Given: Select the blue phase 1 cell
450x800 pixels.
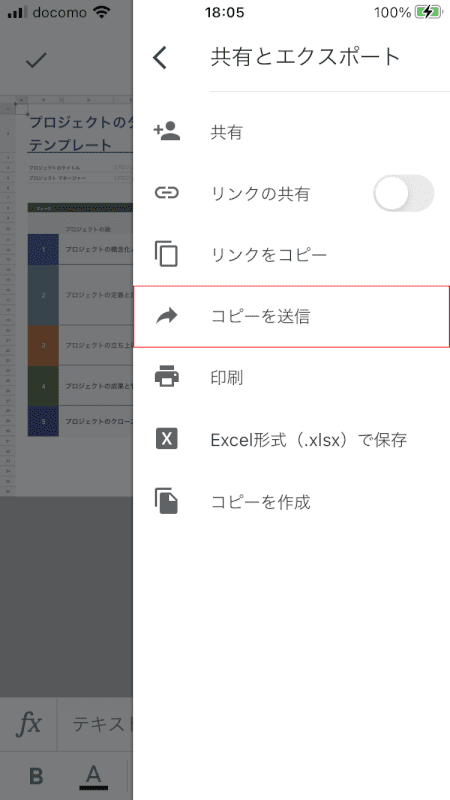Looking at the screenshot, I should pos(43,249).
